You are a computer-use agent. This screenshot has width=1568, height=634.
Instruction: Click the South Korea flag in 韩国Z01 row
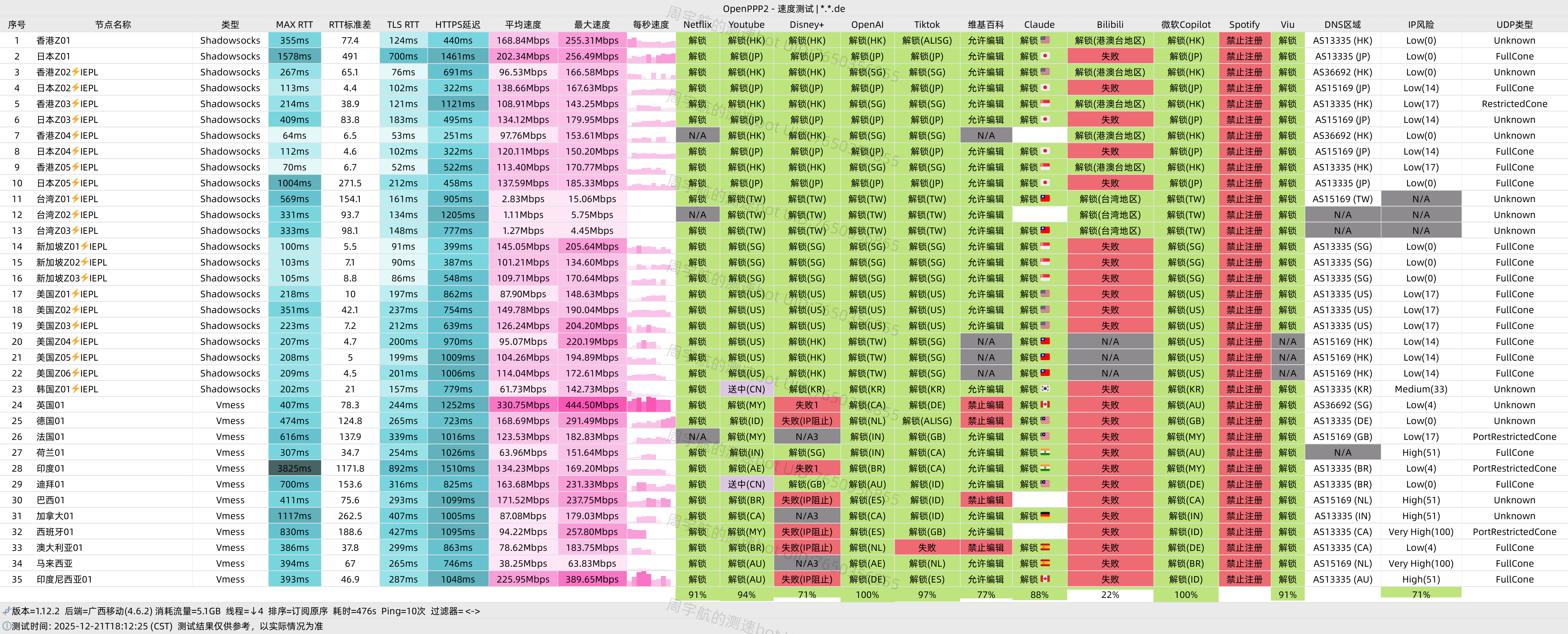point(1045,389)
